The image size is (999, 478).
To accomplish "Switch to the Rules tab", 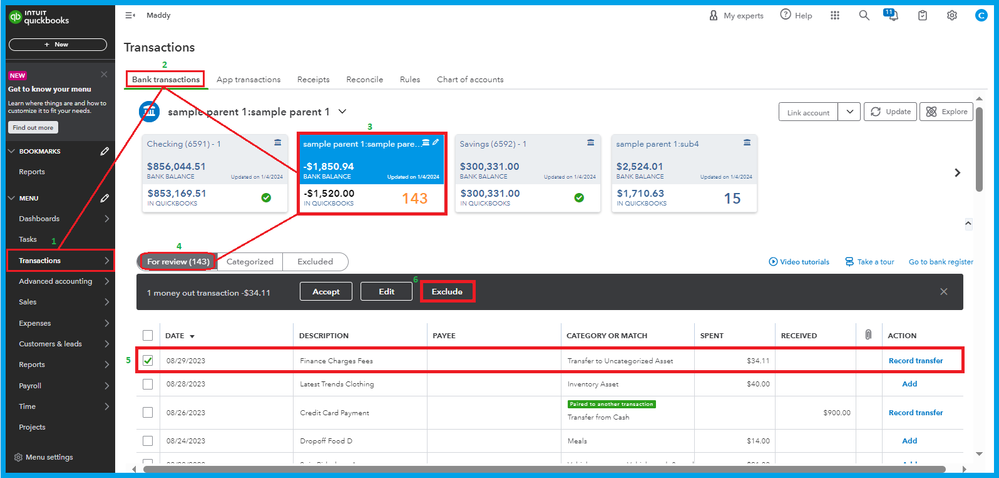I will pyautogui.click(x=410, y=80).
